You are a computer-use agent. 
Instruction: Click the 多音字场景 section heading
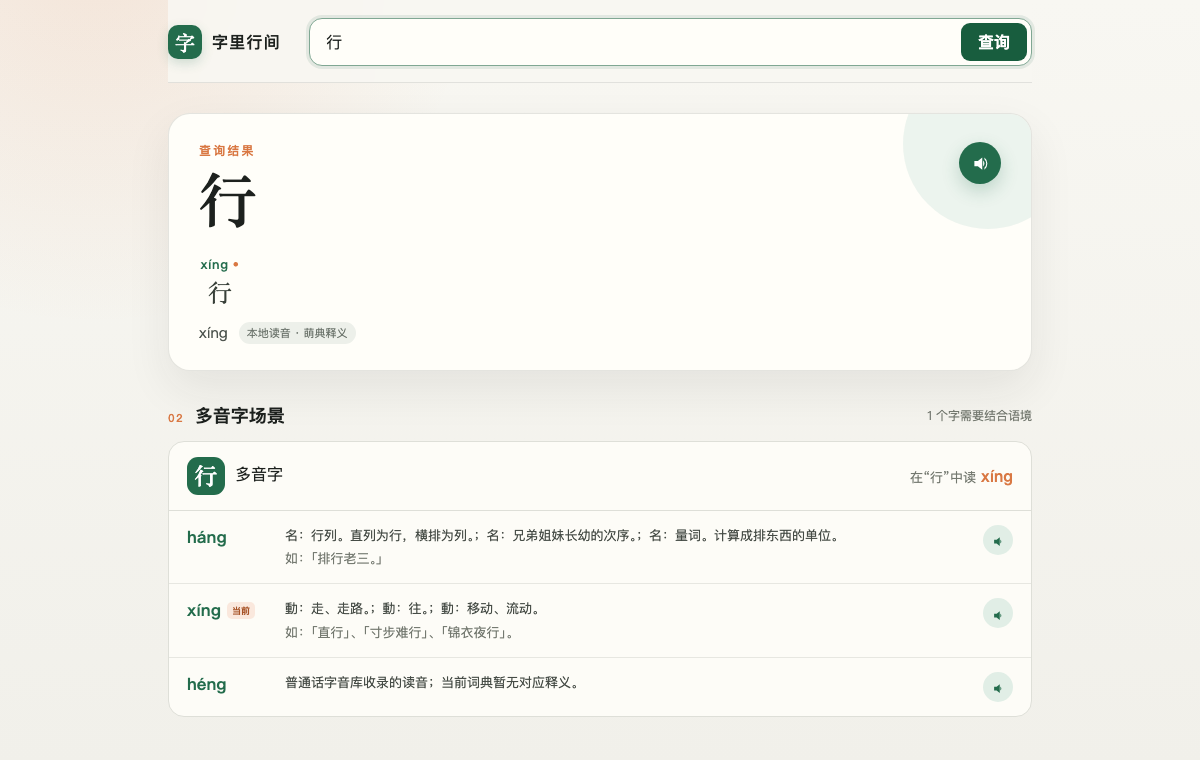(240, 416)
